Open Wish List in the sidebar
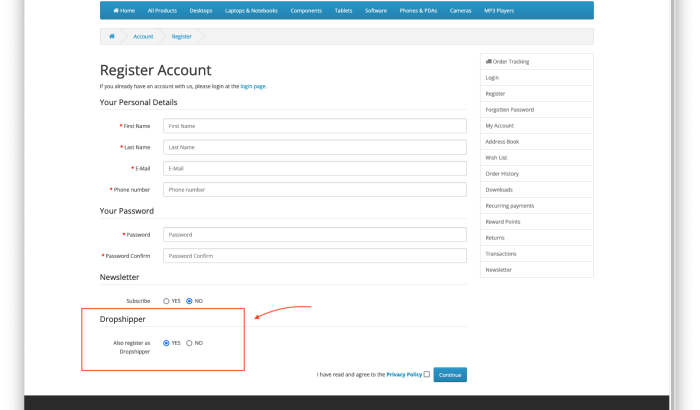Image resolution: width=700 pixels, height=410 pixels. tap(537, 158)
